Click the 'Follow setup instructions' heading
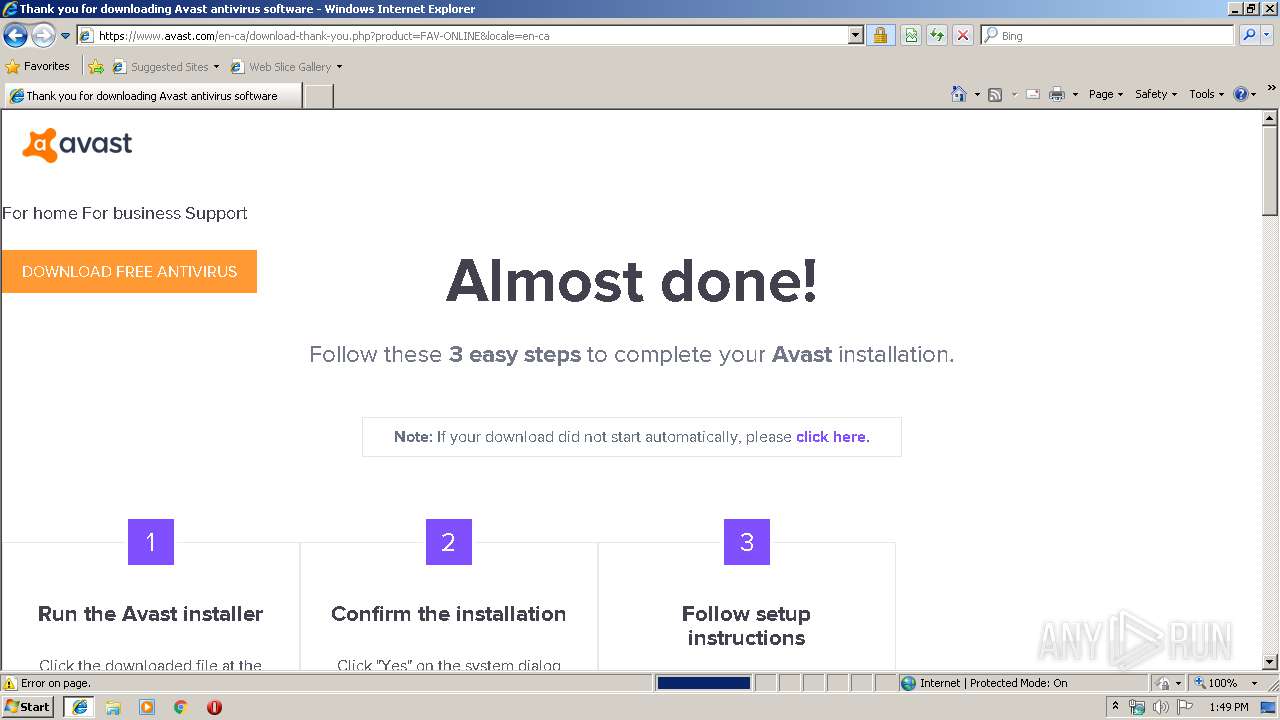The height and width of the screenshot is (720, 1280). (x=746, y=626)
